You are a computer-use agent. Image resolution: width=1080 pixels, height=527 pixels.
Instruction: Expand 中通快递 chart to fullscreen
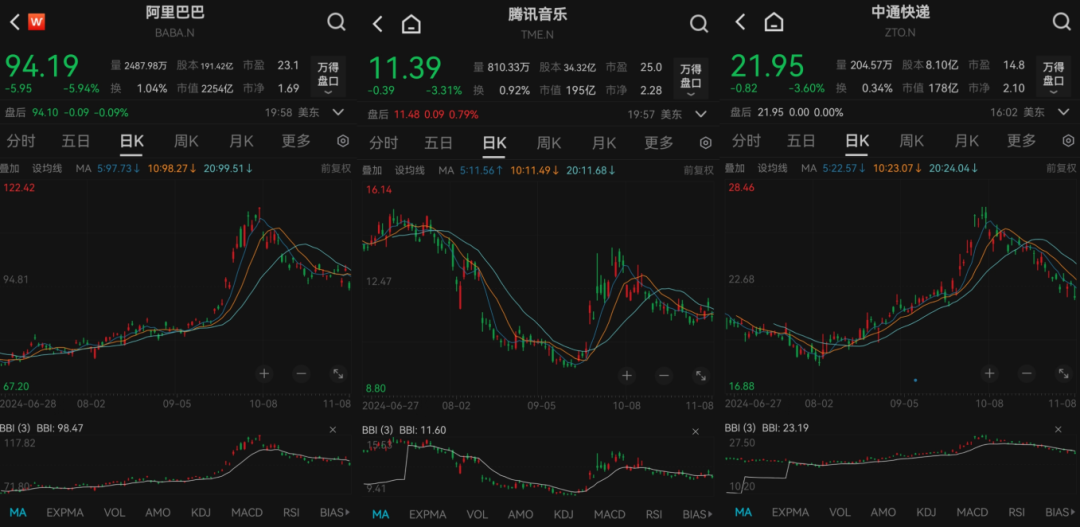pyautogui.click(x=1064, y=374)
